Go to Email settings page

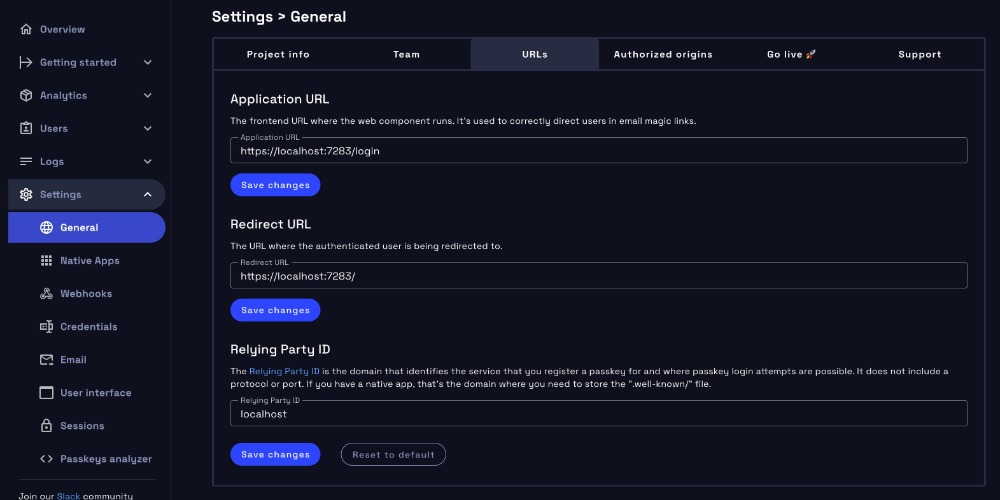pyautogui.click(x=86, y=360)
